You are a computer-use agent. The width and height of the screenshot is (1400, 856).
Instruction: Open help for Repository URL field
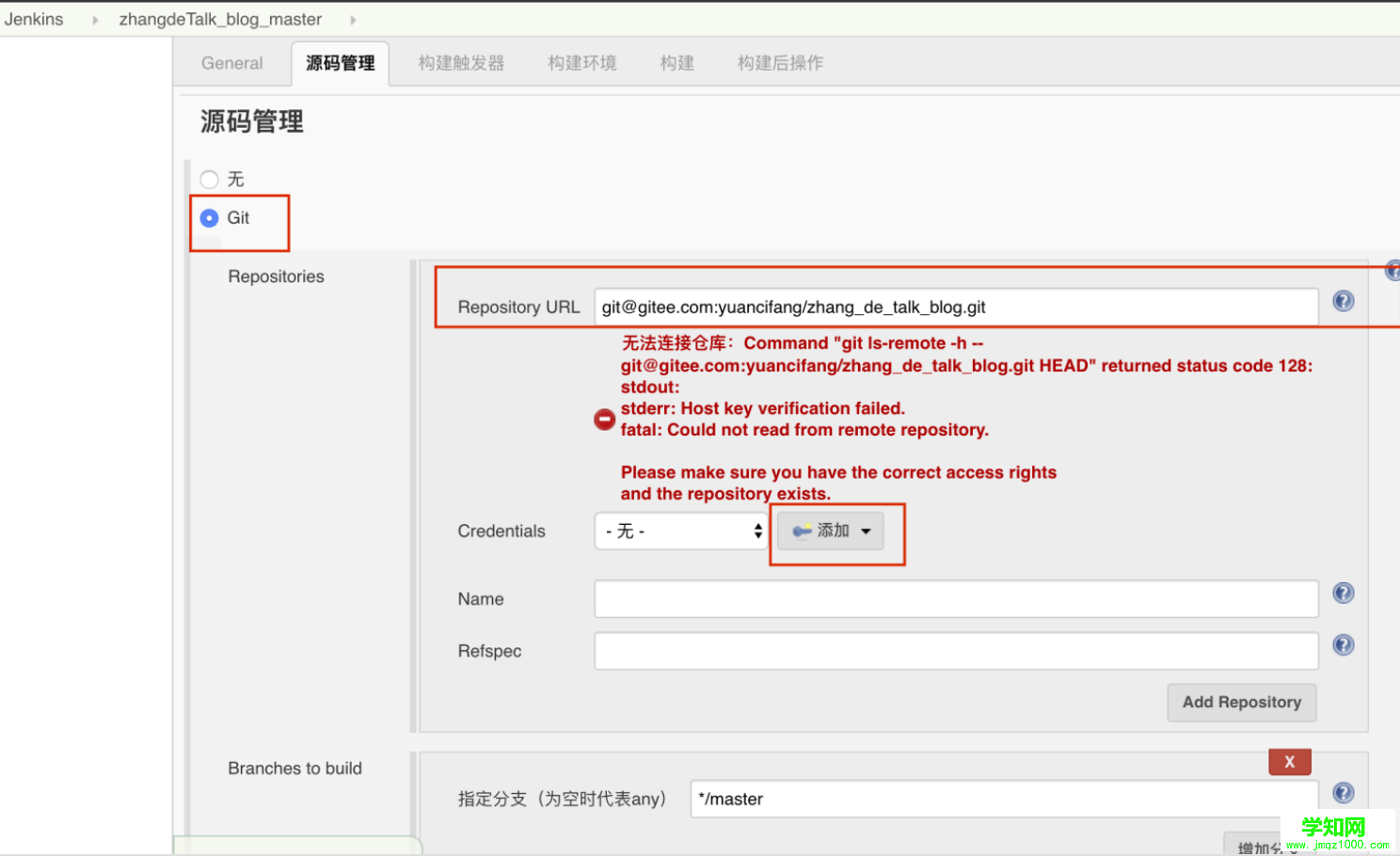click(x=1344, y=301)
